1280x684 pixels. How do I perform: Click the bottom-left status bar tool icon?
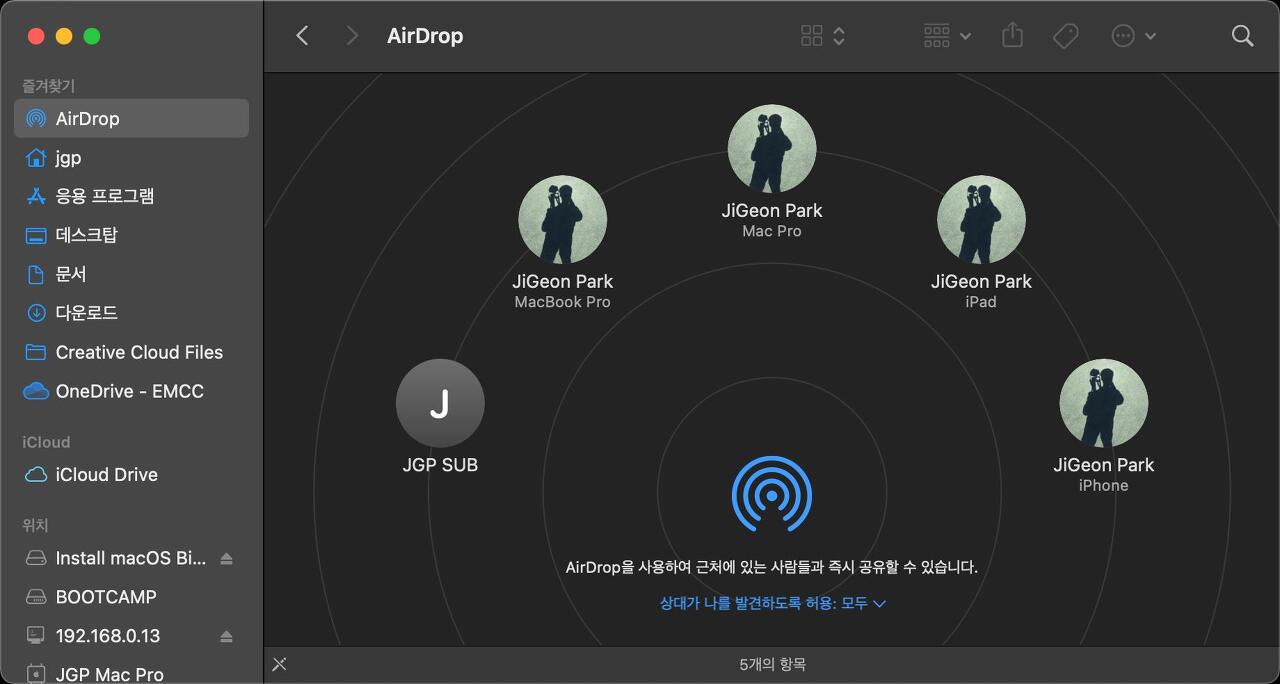(x=280, y=664)
